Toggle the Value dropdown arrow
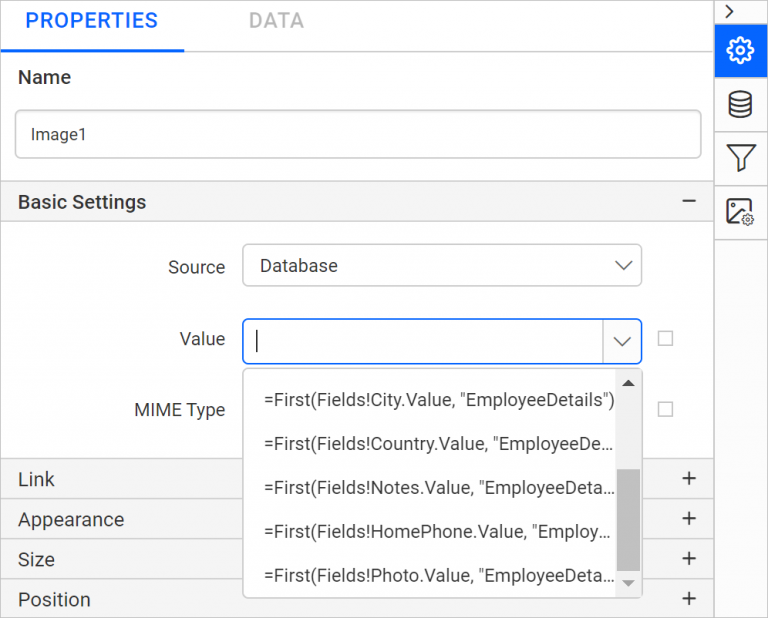Viewport: 768px width, 618px height. tap(622, 341)
